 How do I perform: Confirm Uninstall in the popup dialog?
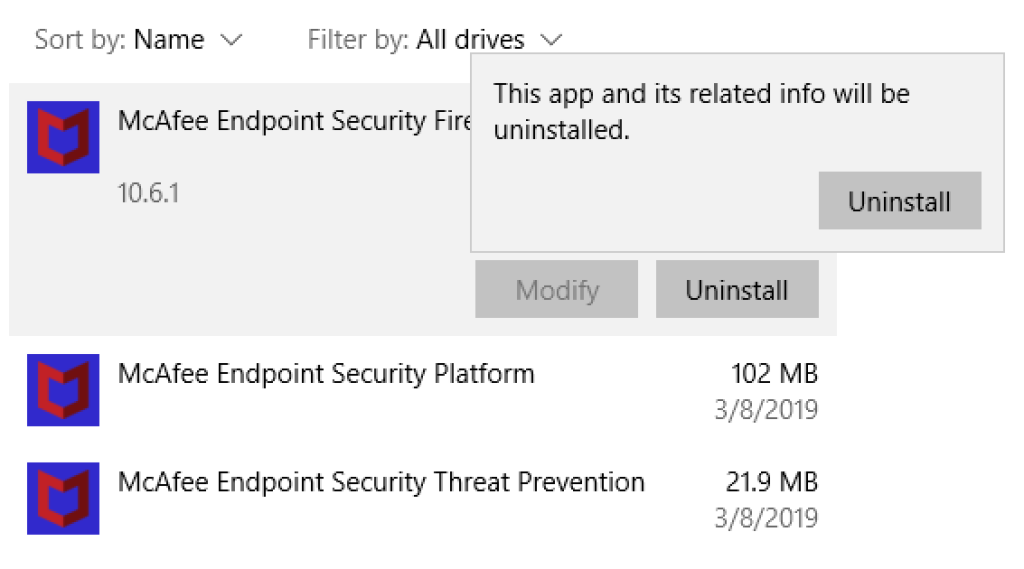pos(900,201)
